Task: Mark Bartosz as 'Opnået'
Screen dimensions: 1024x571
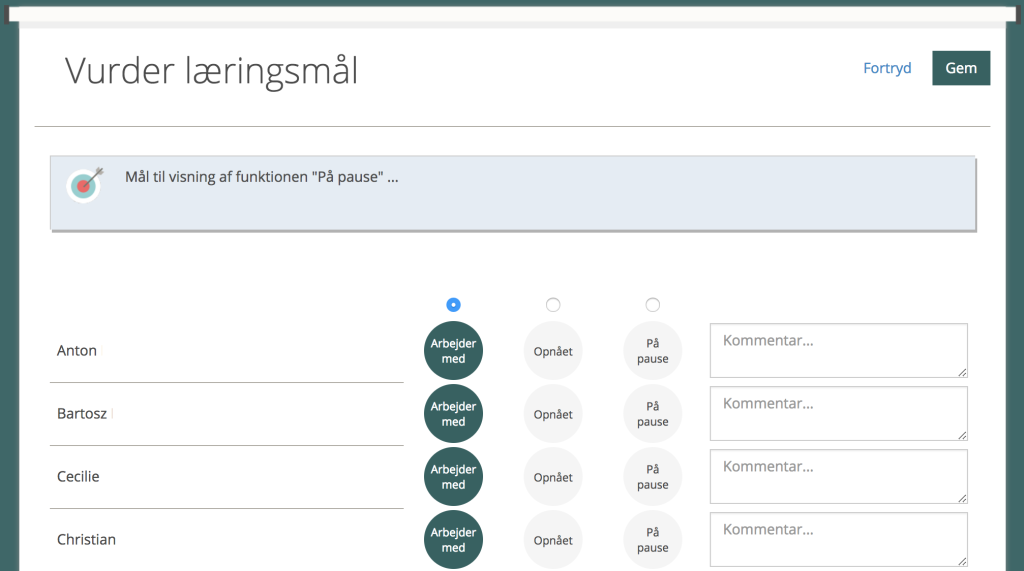Action: click(x=553, y=414)
